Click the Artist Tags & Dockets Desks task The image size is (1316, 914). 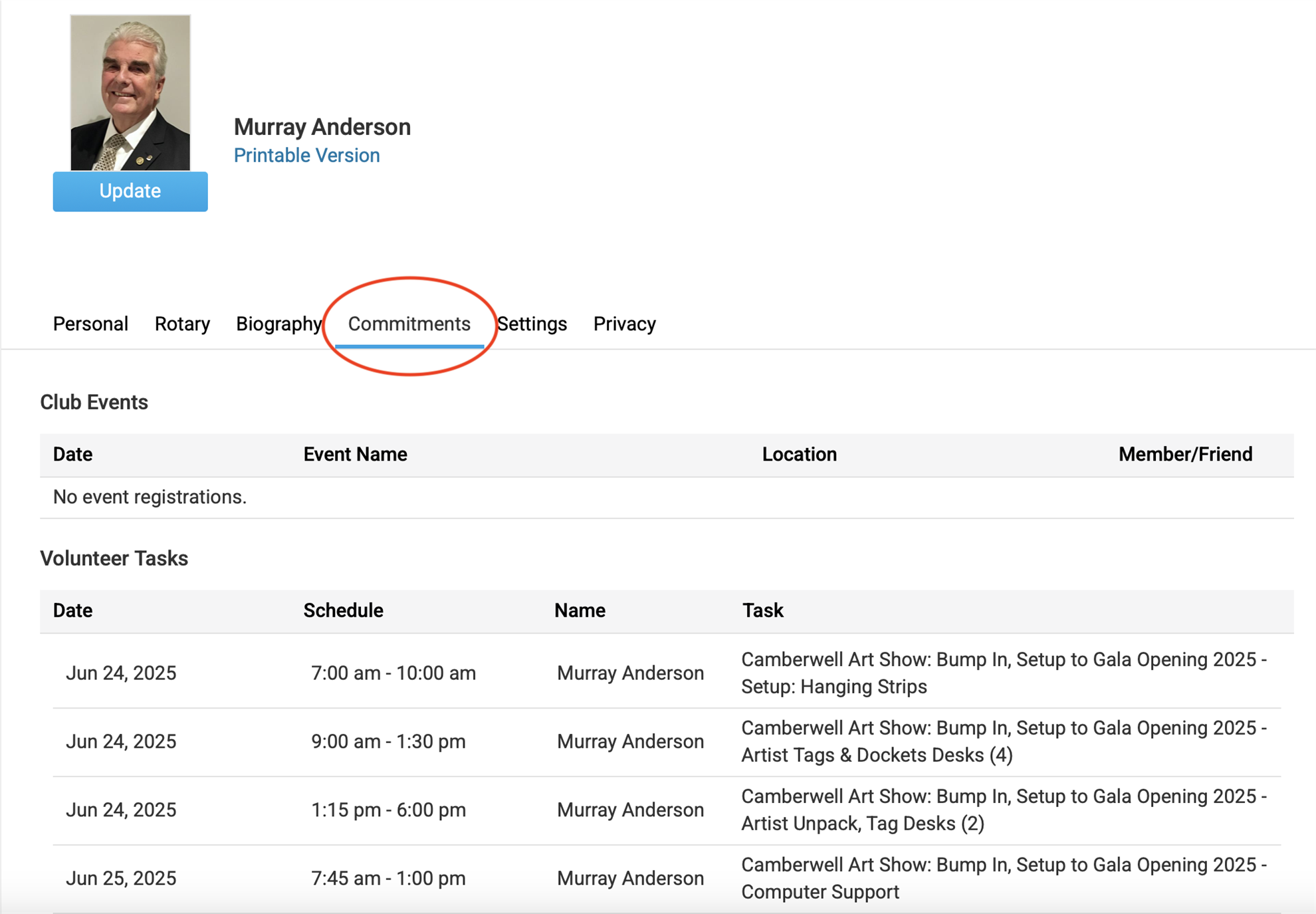pyautogui.click(x=1004, y=742)
